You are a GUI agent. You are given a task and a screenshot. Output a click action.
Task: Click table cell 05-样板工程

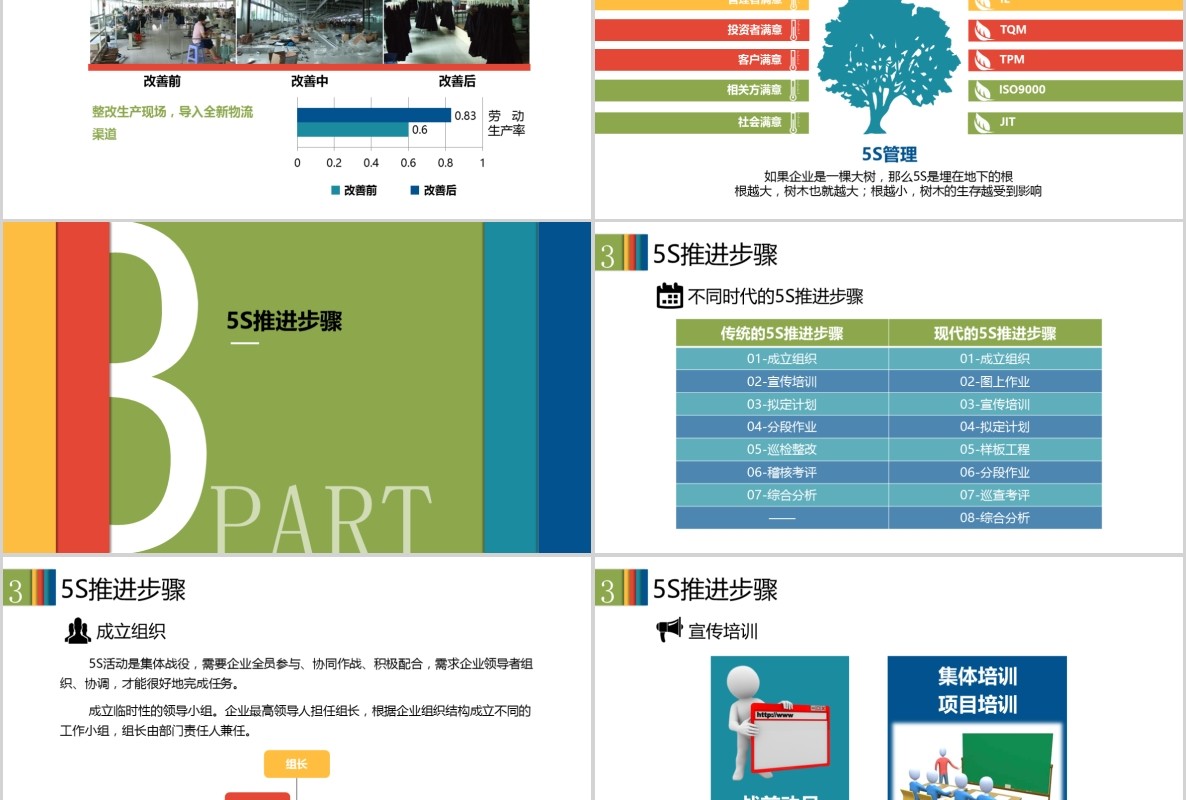coord(995,449)
